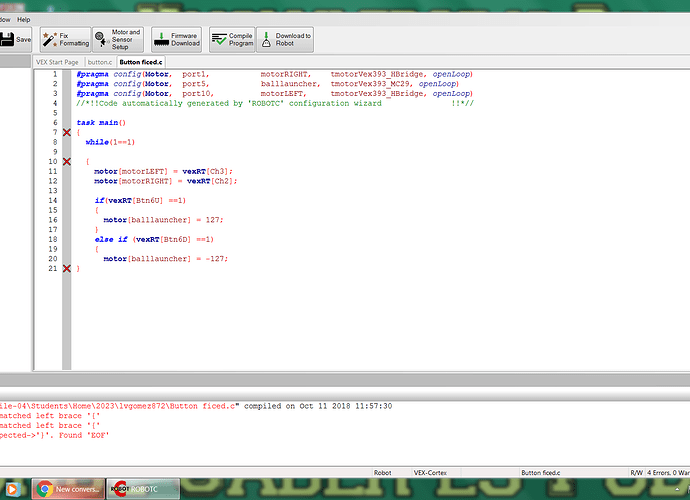The height and width of the screenshot is (500, 690).
Task: Click line number 14 in the gutter
Action: (53, 200)
